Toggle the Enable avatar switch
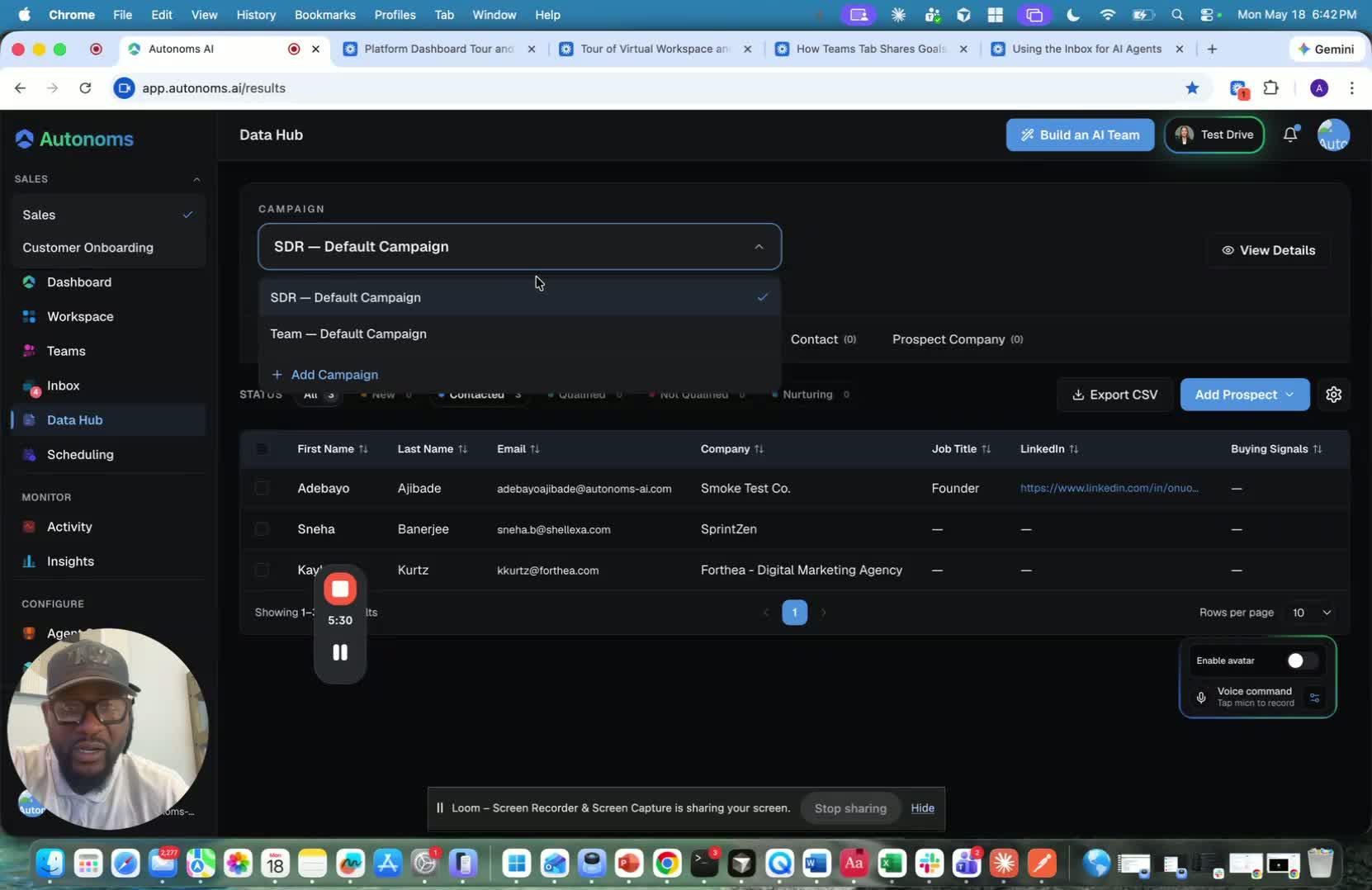1372x890 pixels. click(x=1301, y=660)
